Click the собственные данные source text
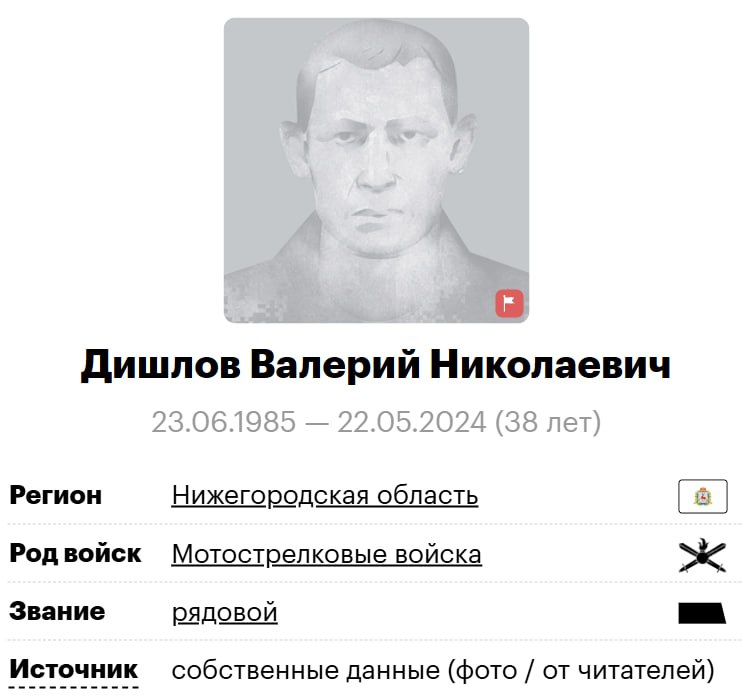This screenshot has height=698, width=742. point(306,671)
